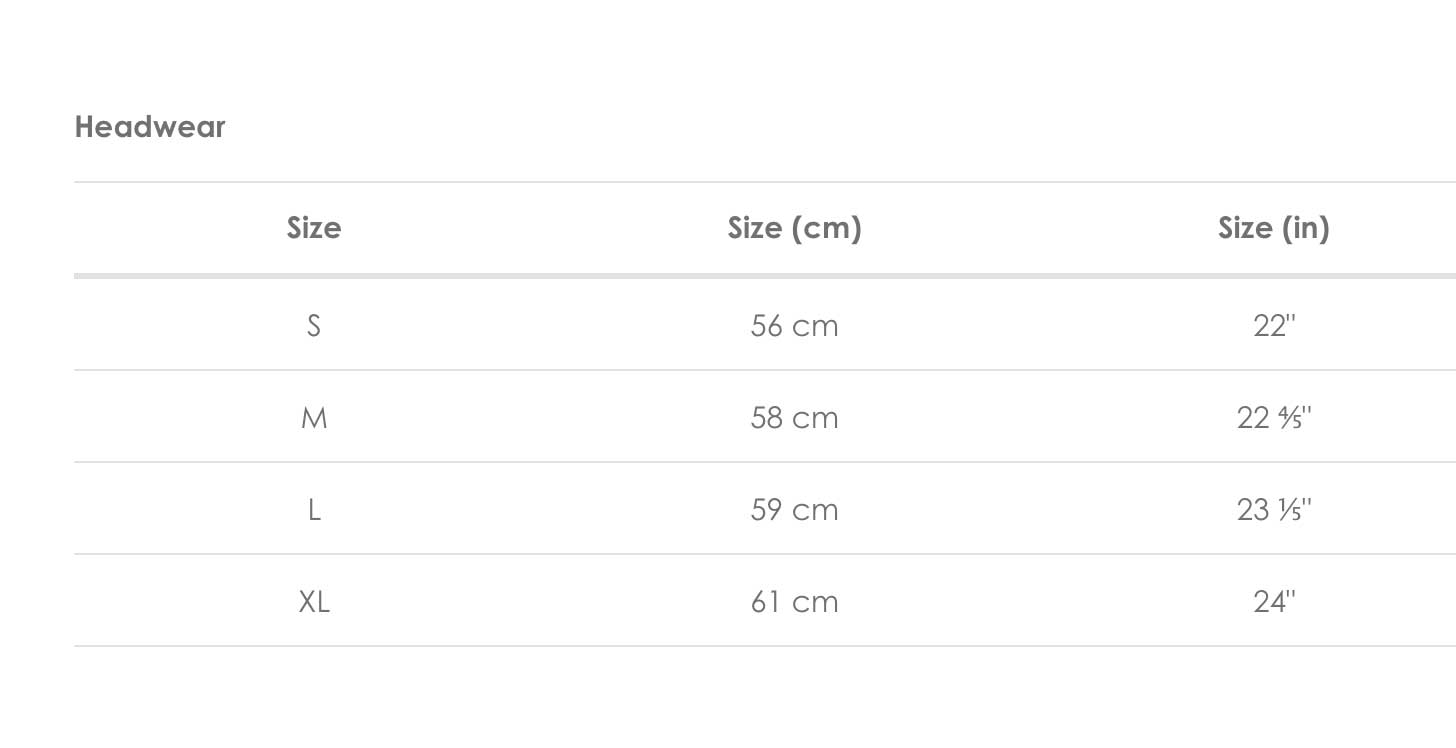The height and width of the screenshot is (748, 1456).
Task: Select the Size (cm) column header
Action: click(x=794, y=228)
